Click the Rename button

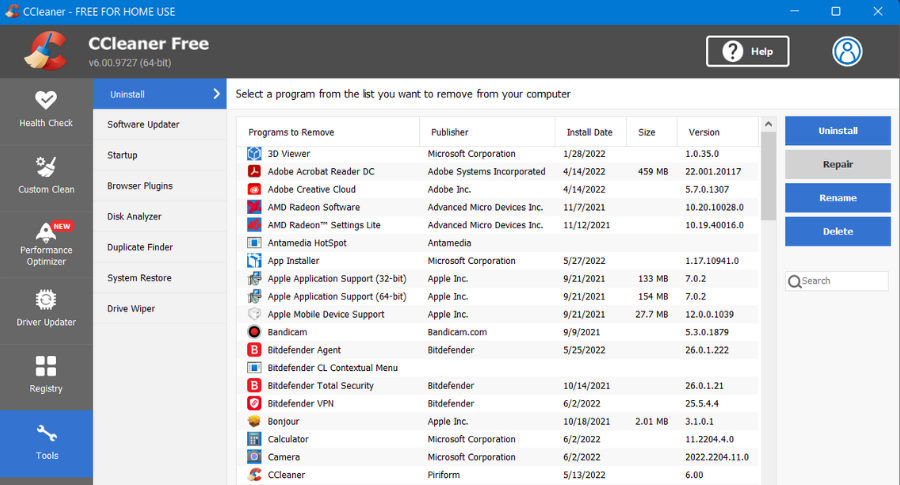pyautogui.click(x=837, y=198)
